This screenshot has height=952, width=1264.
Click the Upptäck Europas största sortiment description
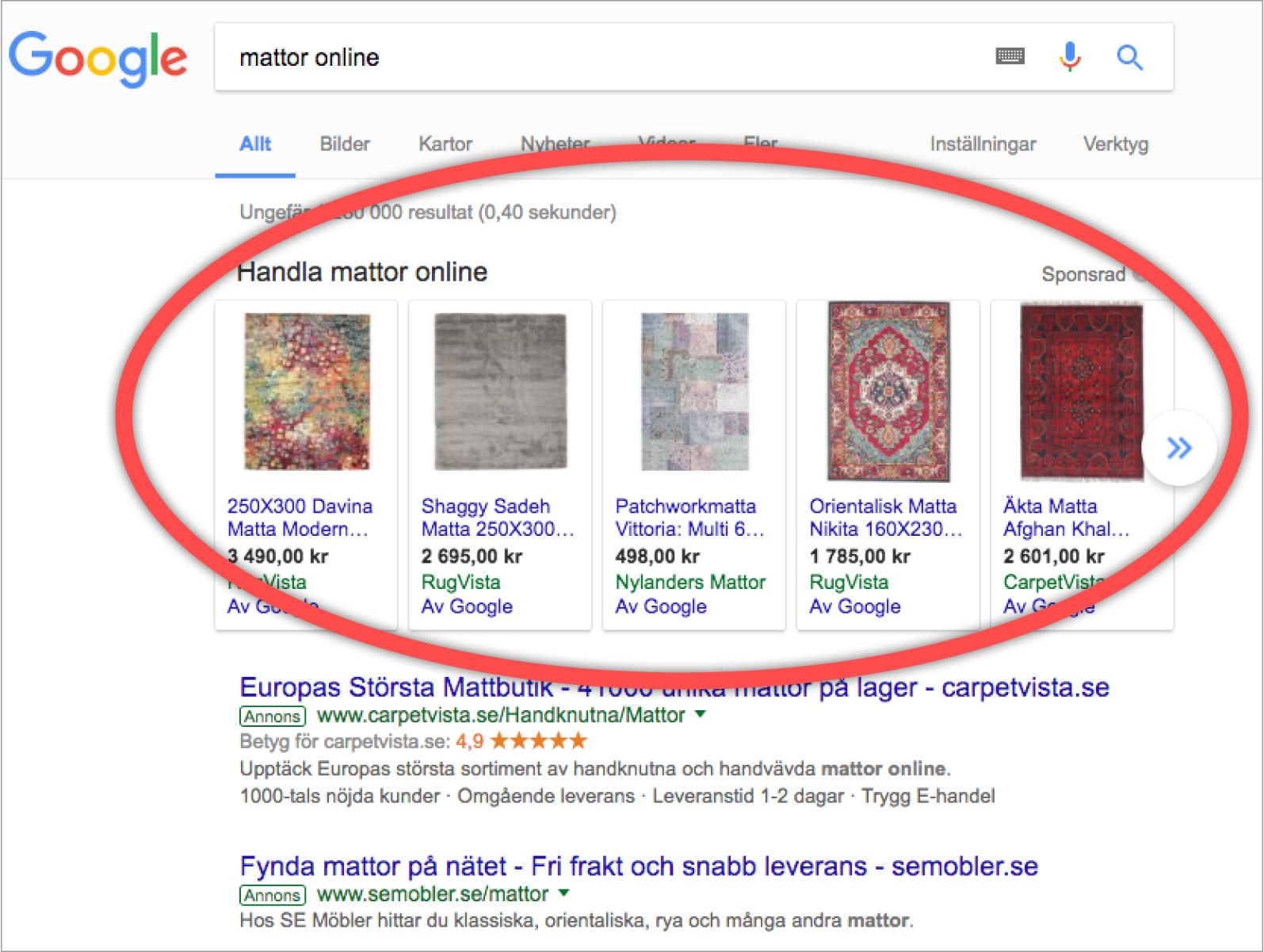click(595, 769)
